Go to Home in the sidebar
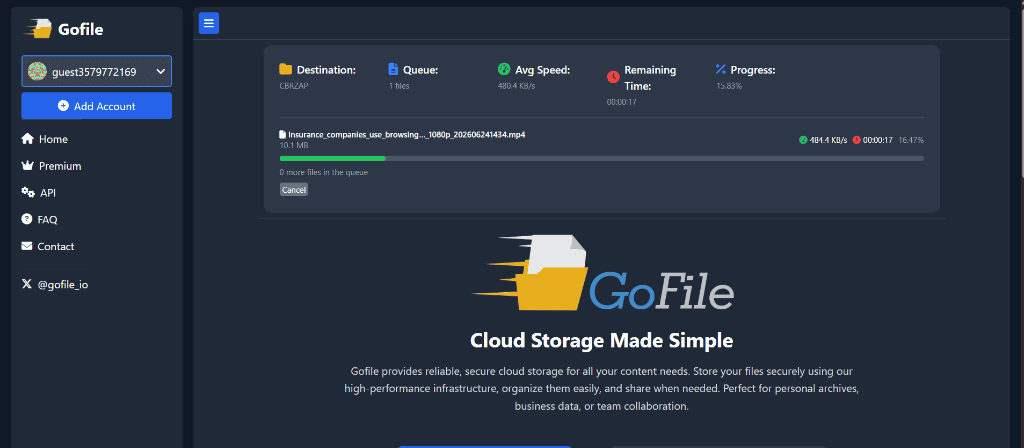 pos(44,139)
